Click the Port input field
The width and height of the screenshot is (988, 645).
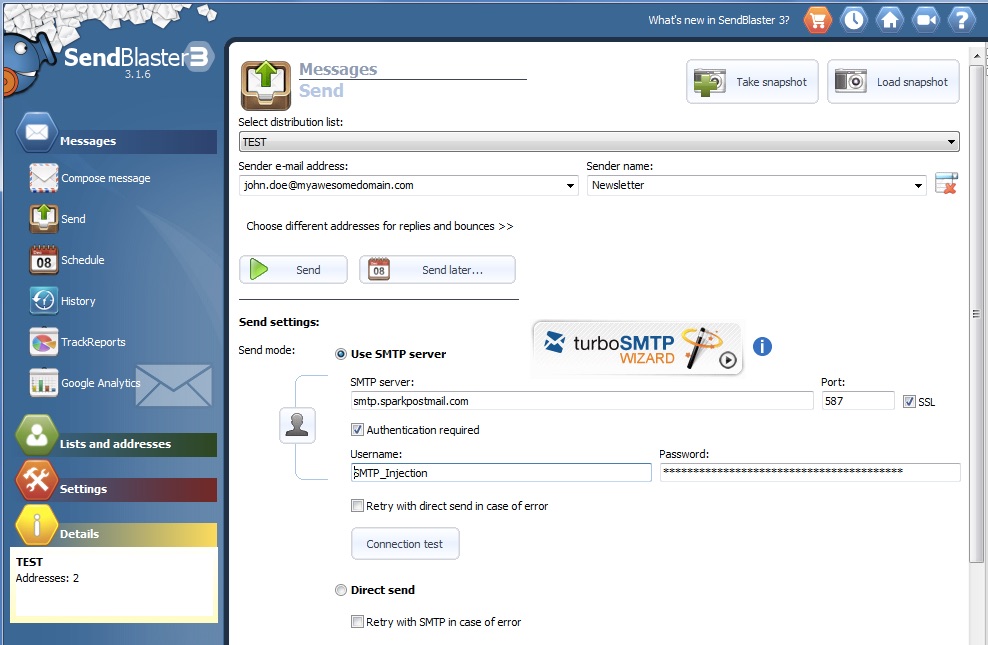(x=858, y=401)
